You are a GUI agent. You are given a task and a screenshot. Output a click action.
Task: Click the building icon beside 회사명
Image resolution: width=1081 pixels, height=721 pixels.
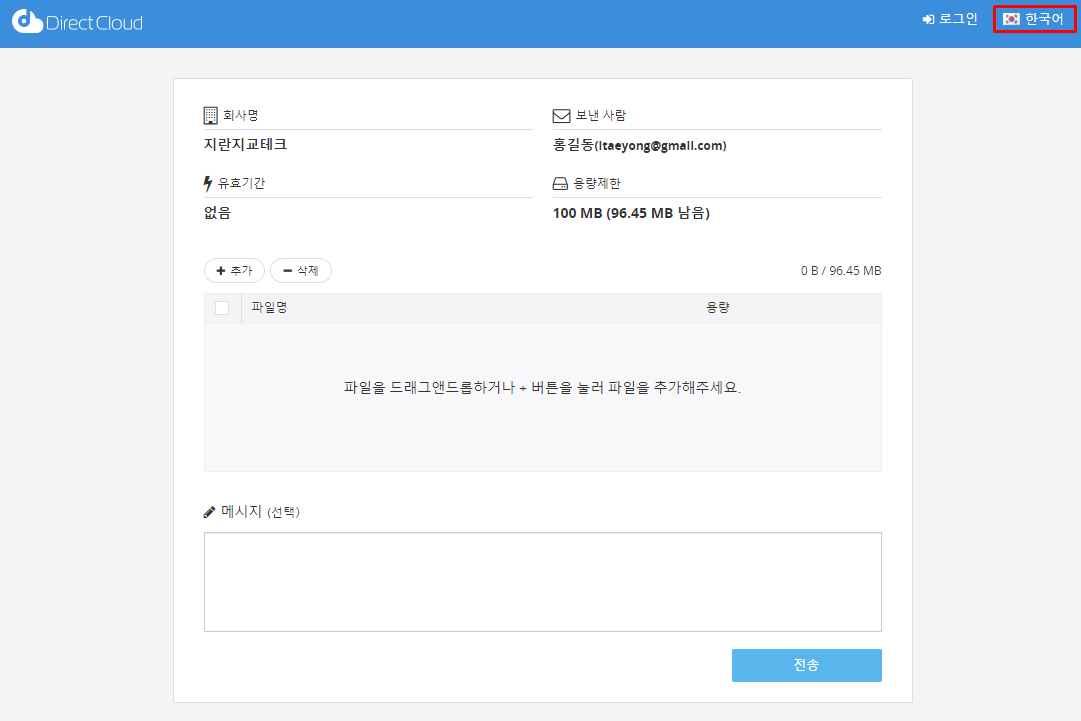tap(210, 115)
